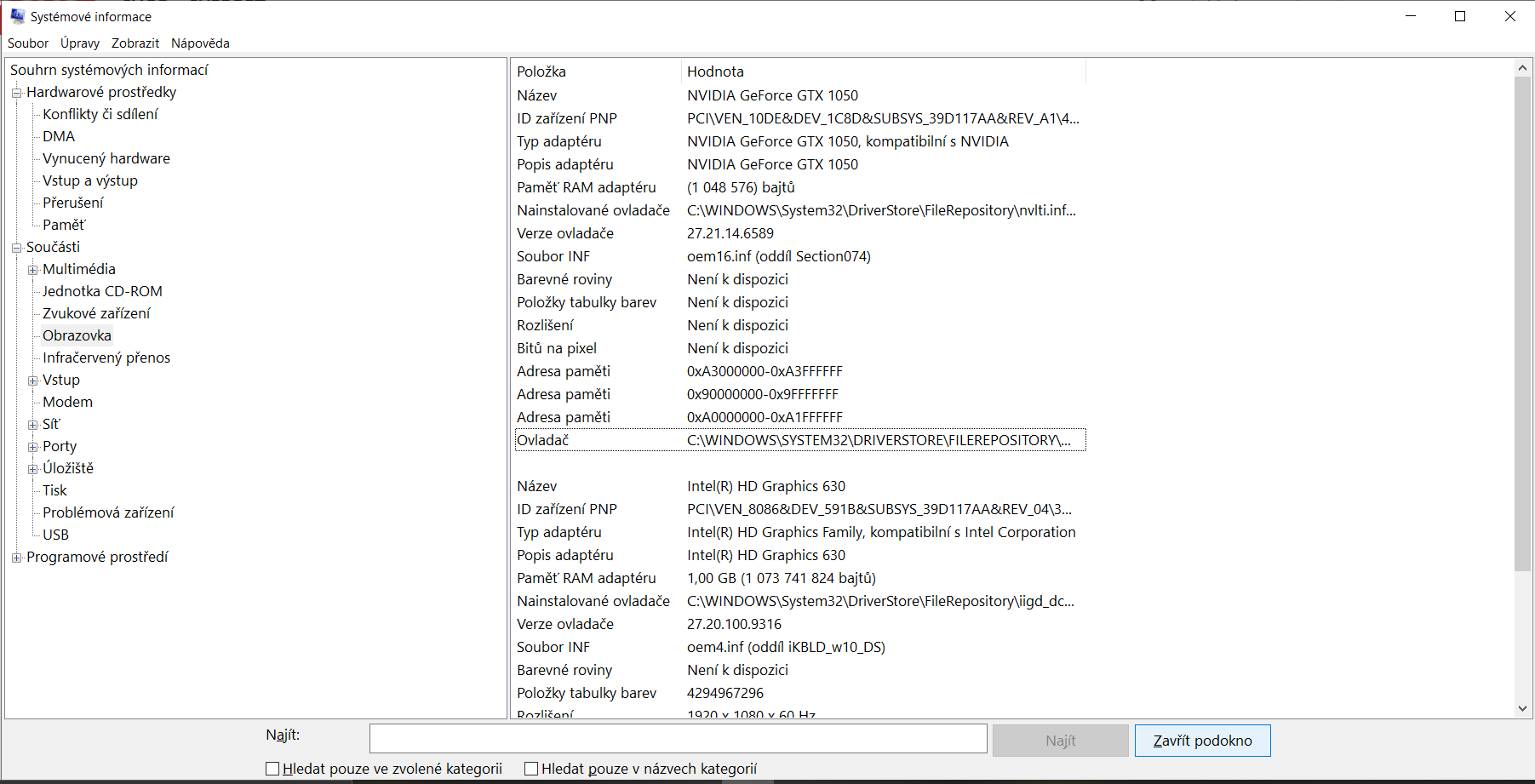Click memory address 0xA3000000-0xA3FFFFFF
Image resolution: width=1535 pixels, height=784 pixels.
tap(765, 371)
